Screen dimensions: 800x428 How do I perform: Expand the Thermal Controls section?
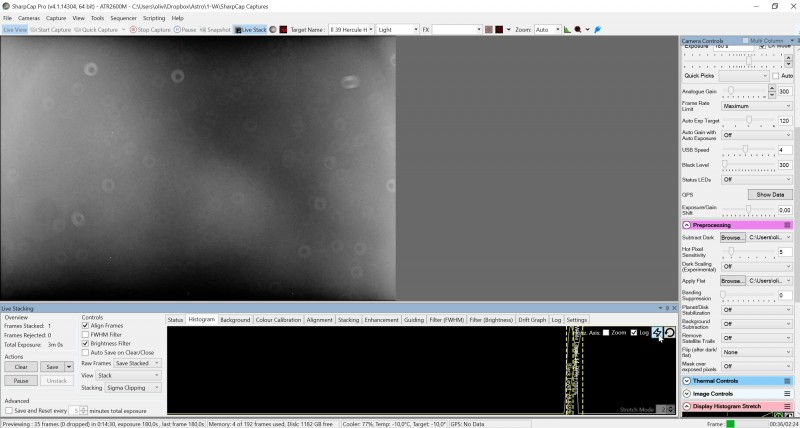pyautogui.click(x=687, y=381)
